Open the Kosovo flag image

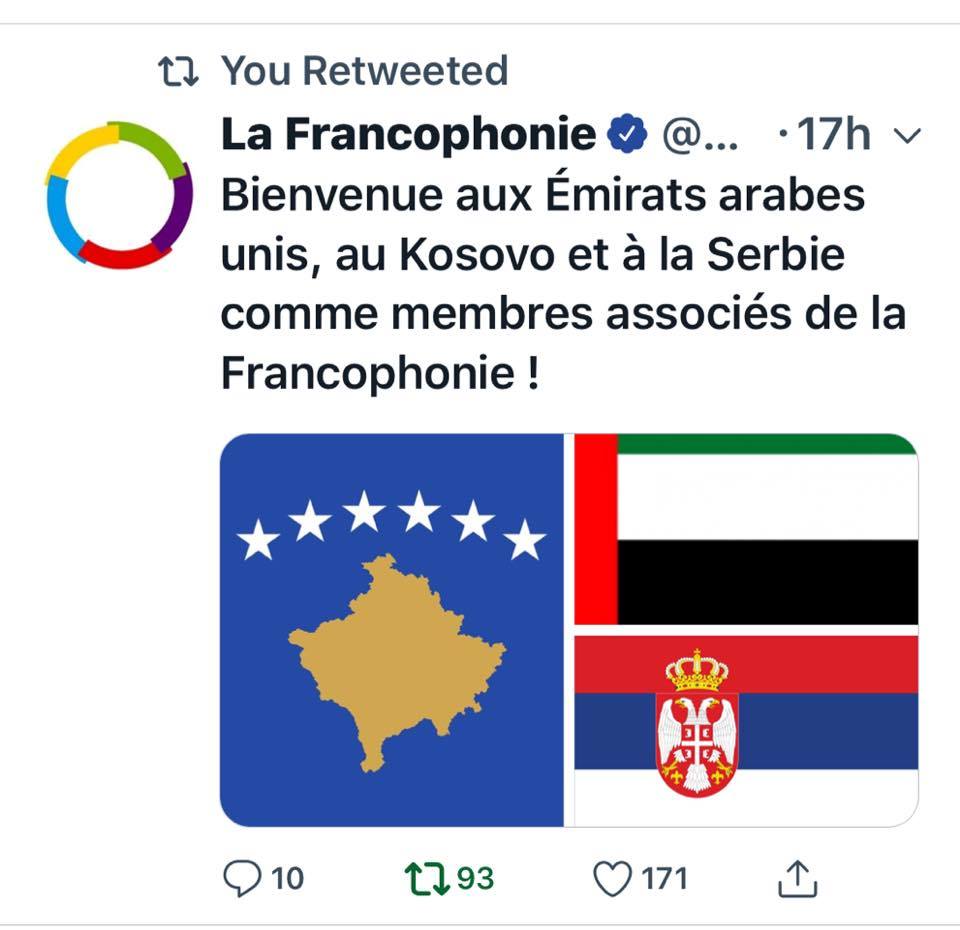(x=391, y=630)
